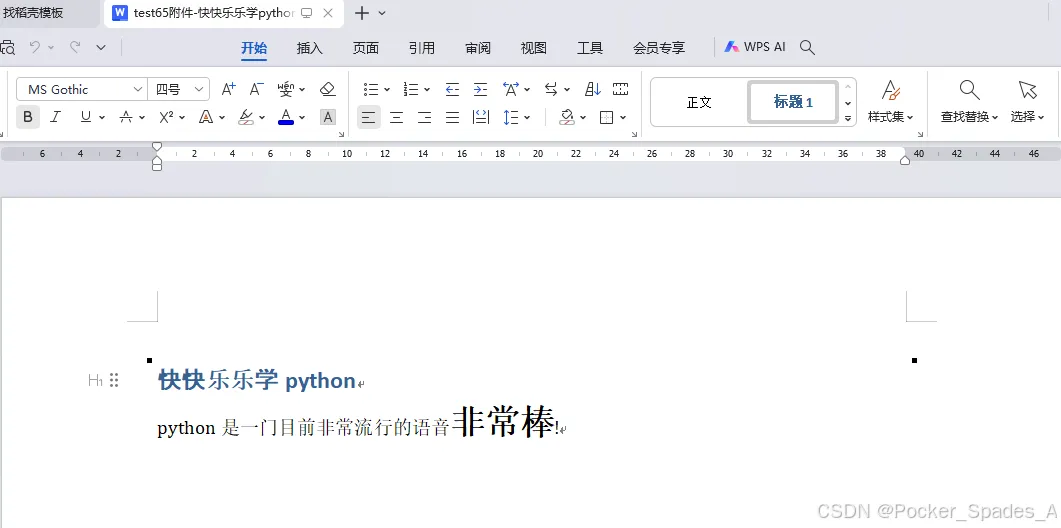
Task: Click the right indent marker on ruler
Action: [905, 160]
